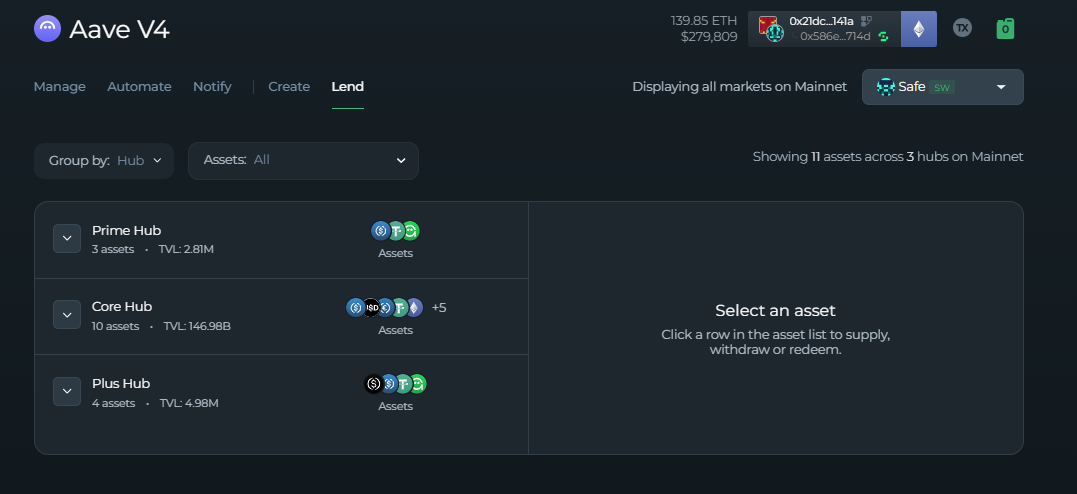Image resolution: width=1077 pixels, height=494 pixels.
Task: Open the Group by Hub dropdown
Action: click(104, 161)
